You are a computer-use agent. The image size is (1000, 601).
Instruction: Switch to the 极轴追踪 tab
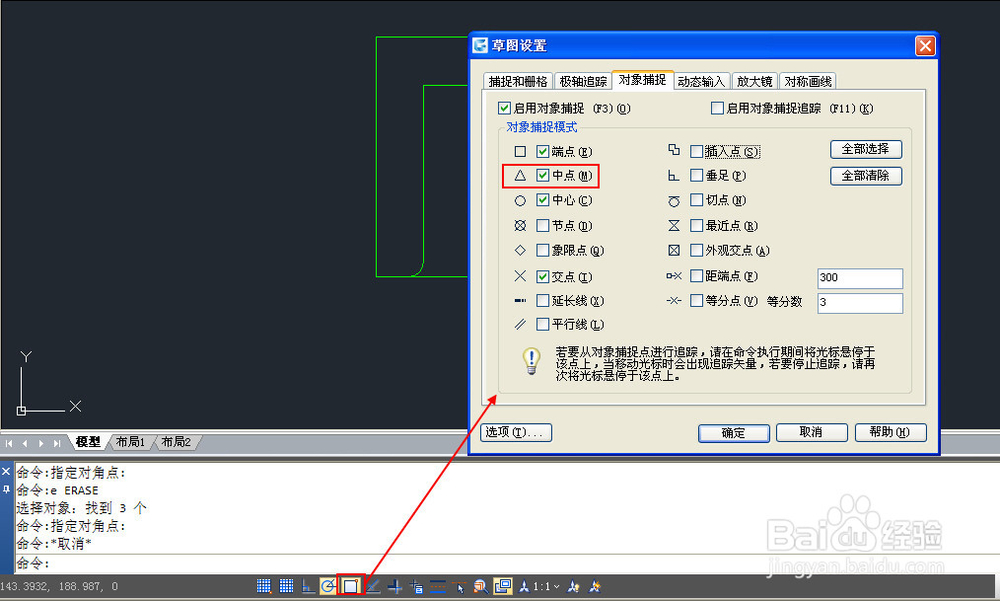click(x=583, y=80)
